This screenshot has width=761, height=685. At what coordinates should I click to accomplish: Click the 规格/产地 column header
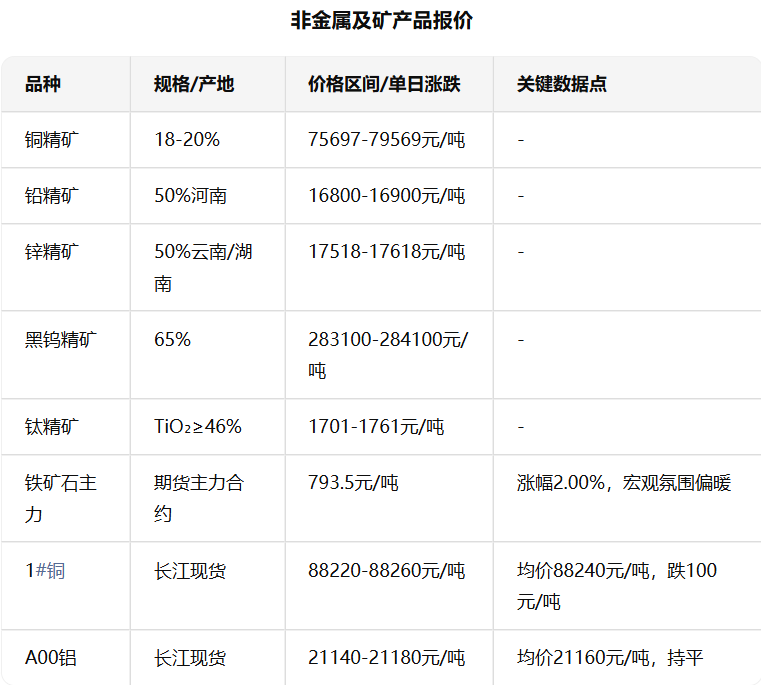point(194,84)
